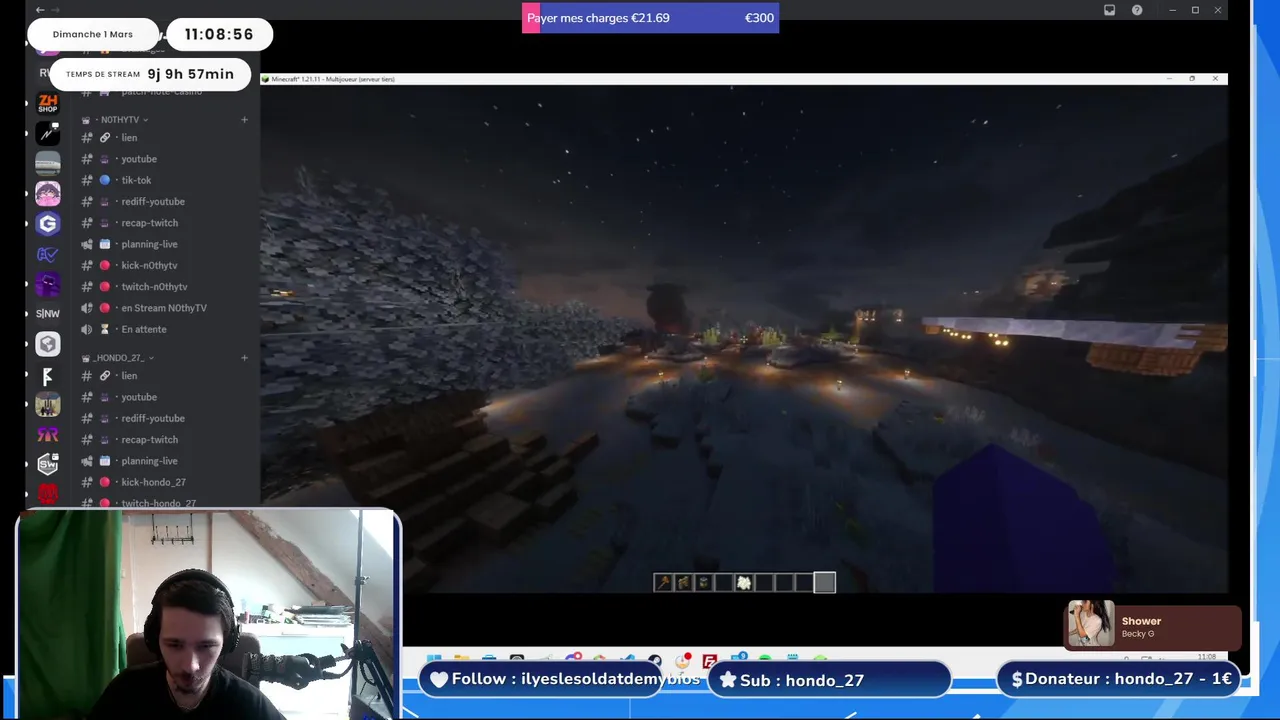This screenshot has width=1280, height=720.
Task: Open Discord help question mark icon
Action: point(1137,10)
